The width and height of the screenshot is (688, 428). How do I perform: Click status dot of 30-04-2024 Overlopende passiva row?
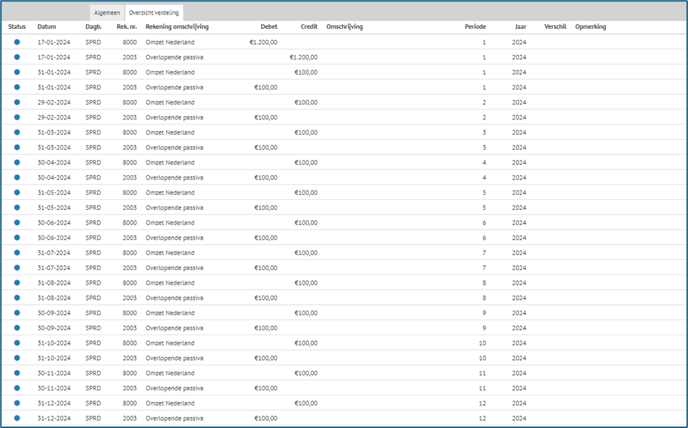click(17, 177)
